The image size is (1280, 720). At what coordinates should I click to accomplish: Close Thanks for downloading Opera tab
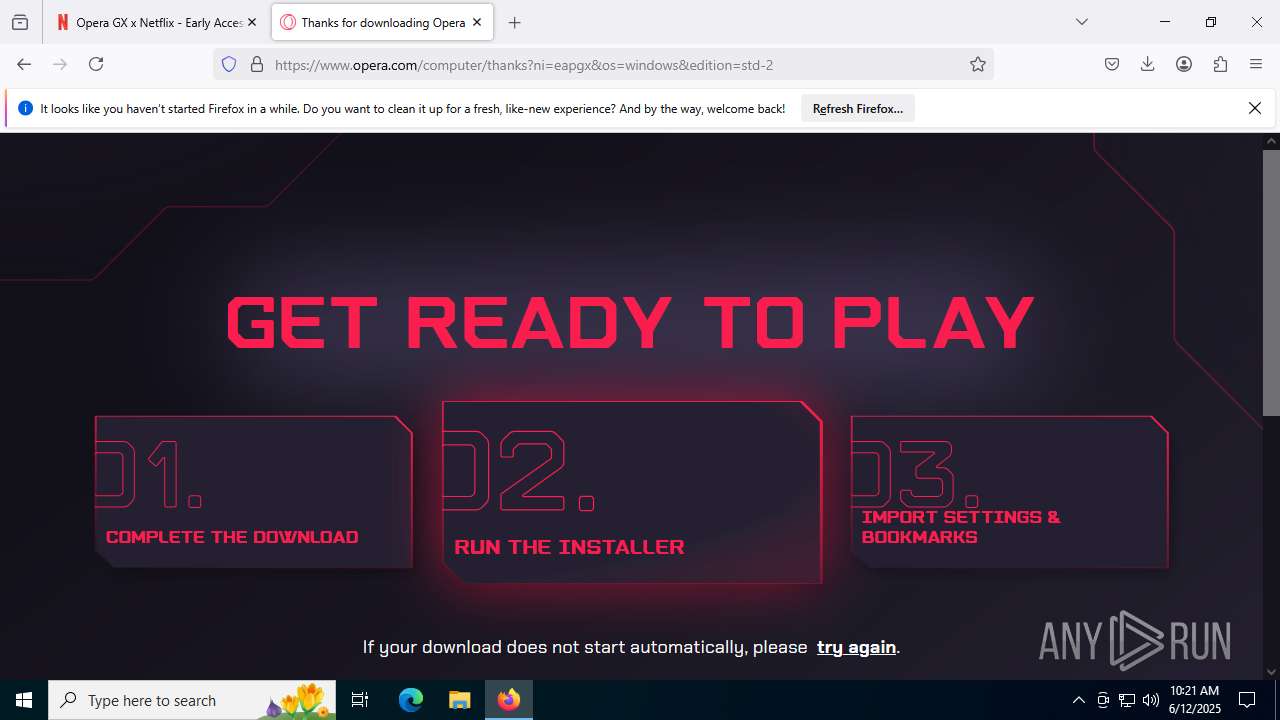coord(477,22)
